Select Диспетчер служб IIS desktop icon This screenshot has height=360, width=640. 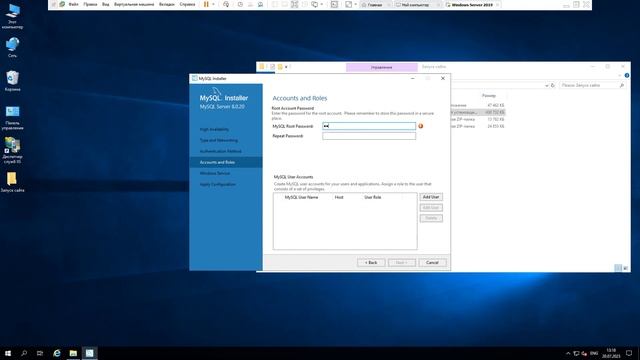coord(13,150)
